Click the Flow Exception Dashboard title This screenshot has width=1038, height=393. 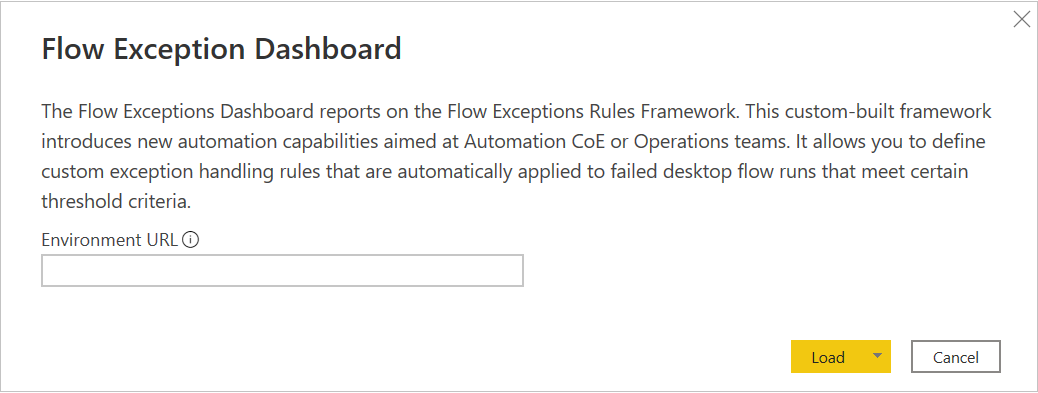click(x=221, y=49)
